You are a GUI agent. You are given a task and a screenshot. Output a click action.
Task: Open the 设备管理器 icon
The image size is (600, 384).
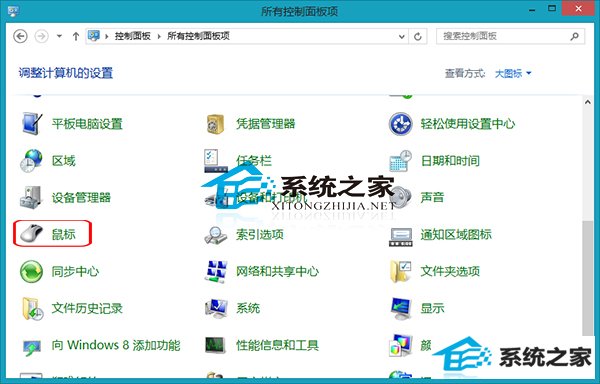[31, 198]
